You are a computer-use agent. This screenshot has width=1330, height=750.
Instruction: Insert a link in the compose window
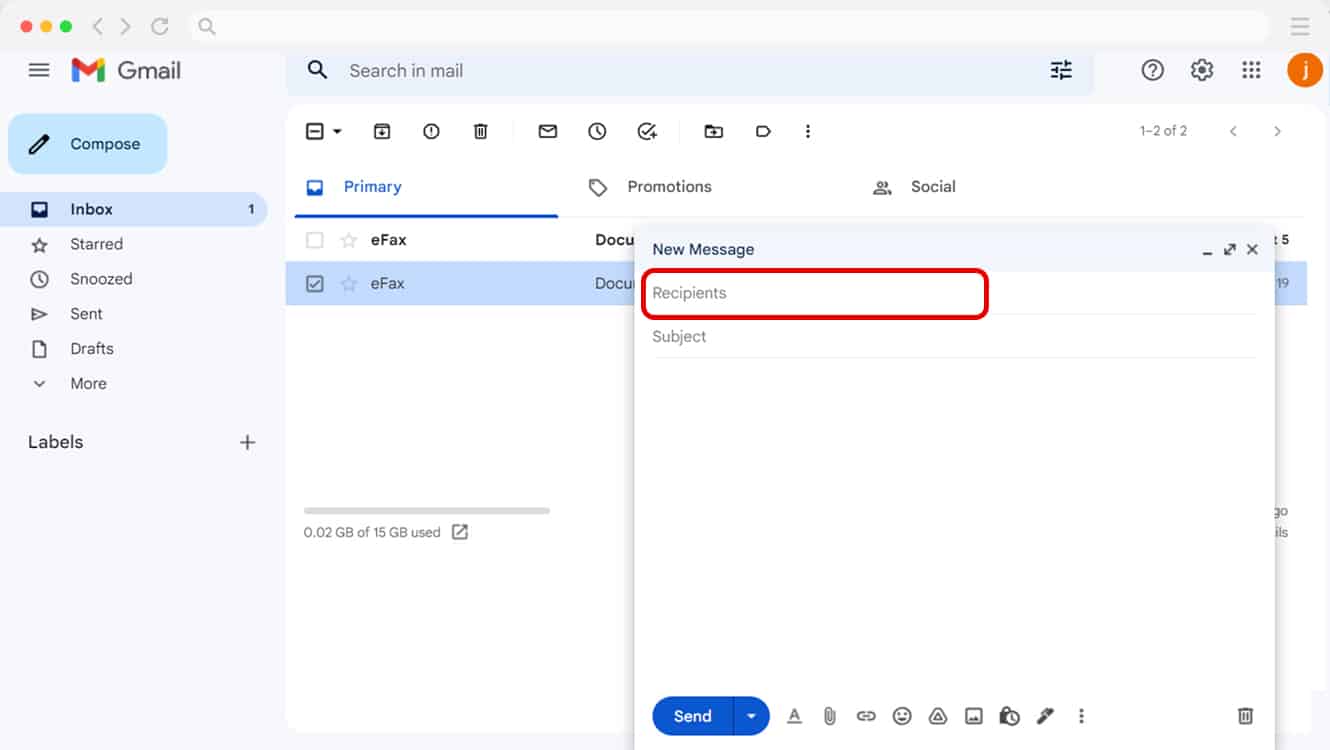click(x=866, y=716)
